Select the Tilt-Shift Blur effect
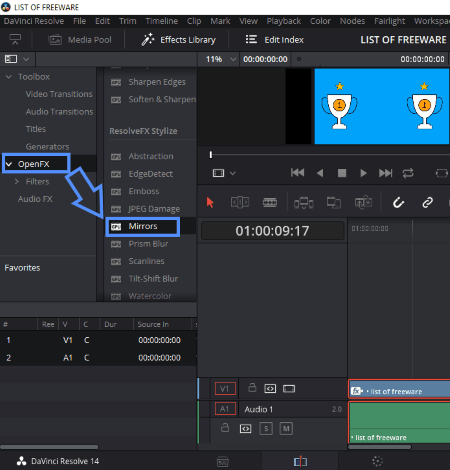 point(153,279)
